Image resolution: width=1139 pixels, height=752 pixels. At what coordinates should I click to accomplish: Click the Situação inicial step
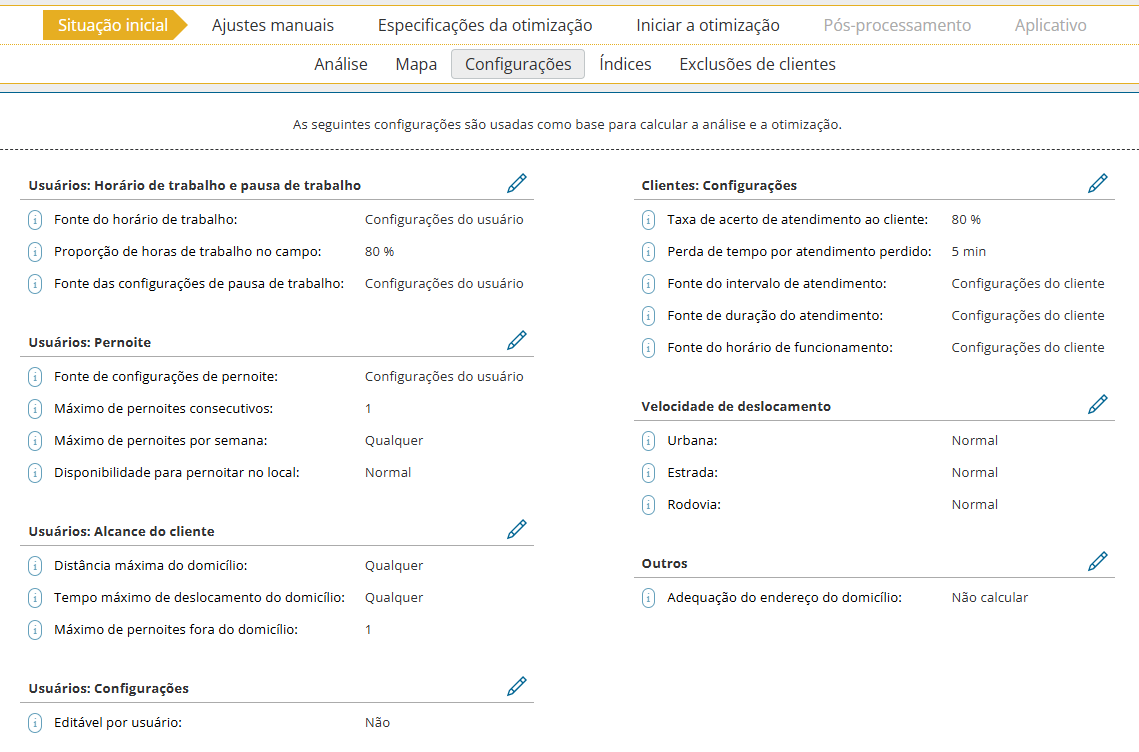112,25
